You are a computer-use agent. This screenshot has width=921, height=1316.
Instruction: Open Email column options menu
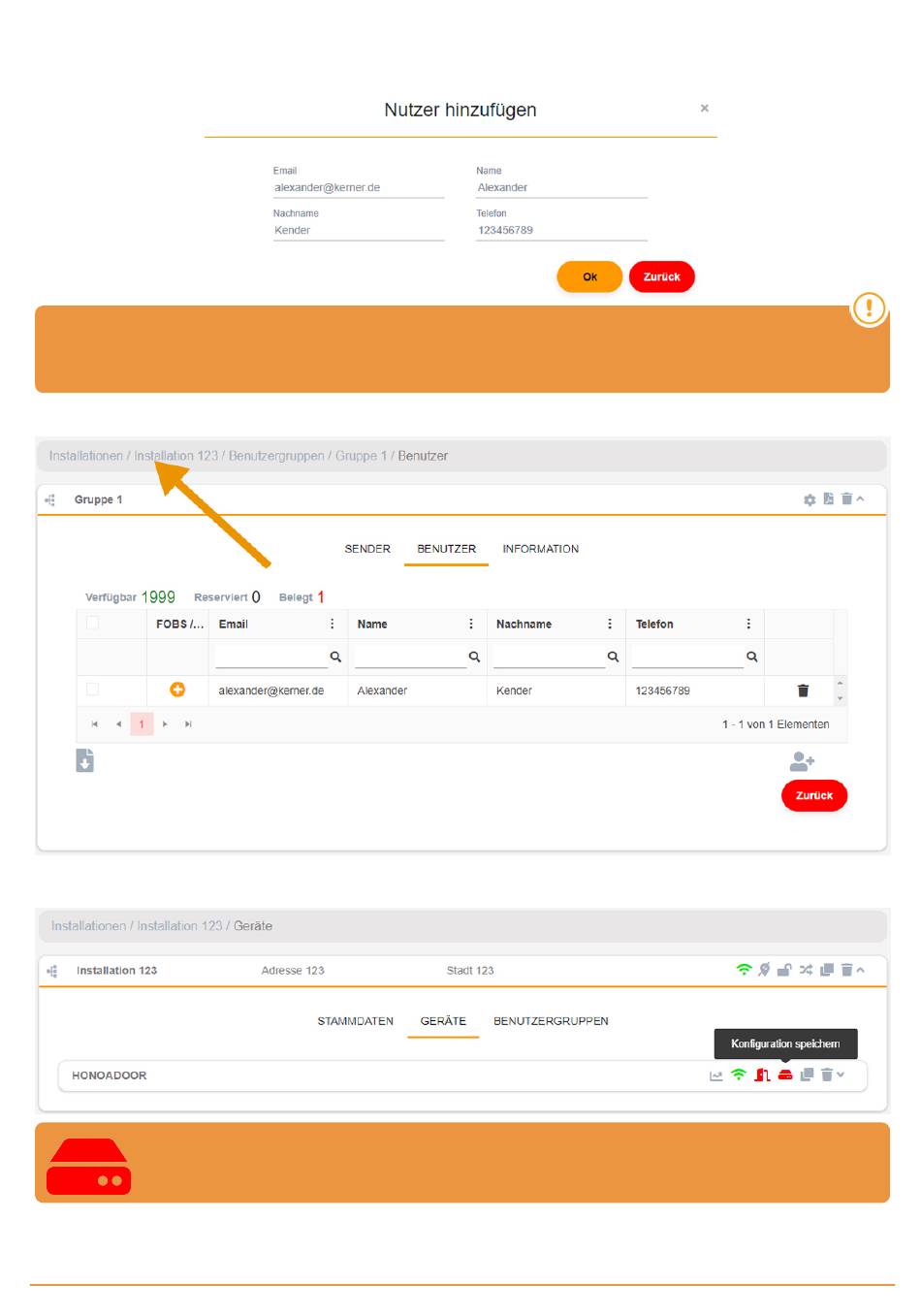coord(333,625)
